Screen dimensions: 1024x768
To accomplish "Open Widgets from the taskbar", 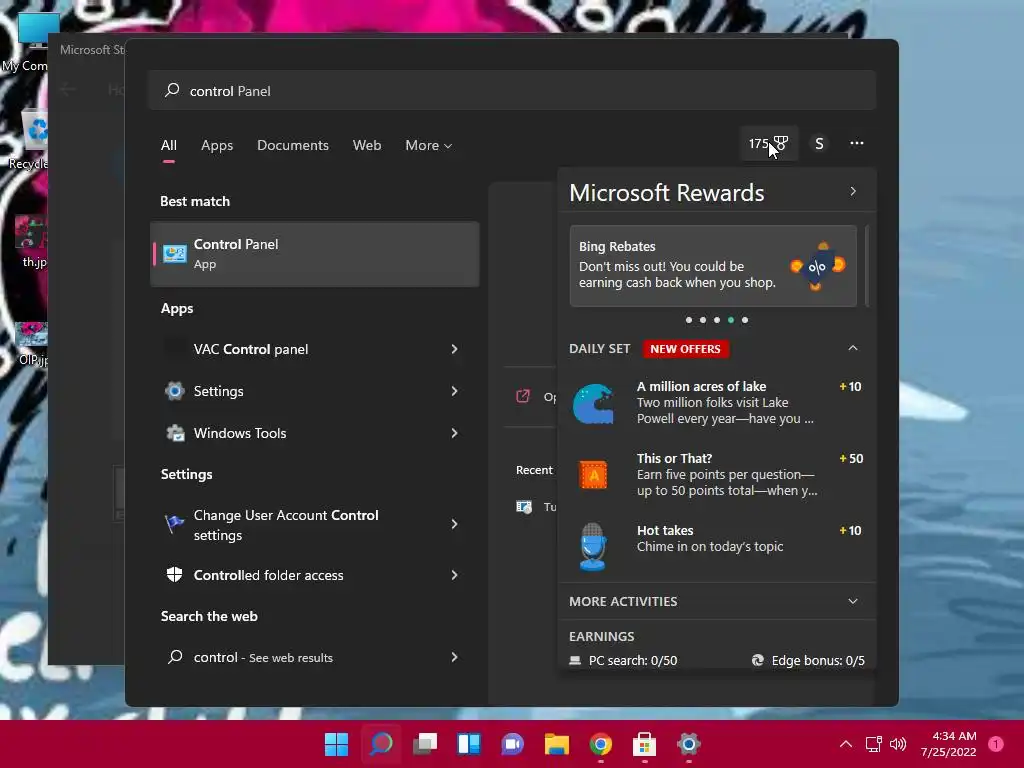I will (469, 744).
